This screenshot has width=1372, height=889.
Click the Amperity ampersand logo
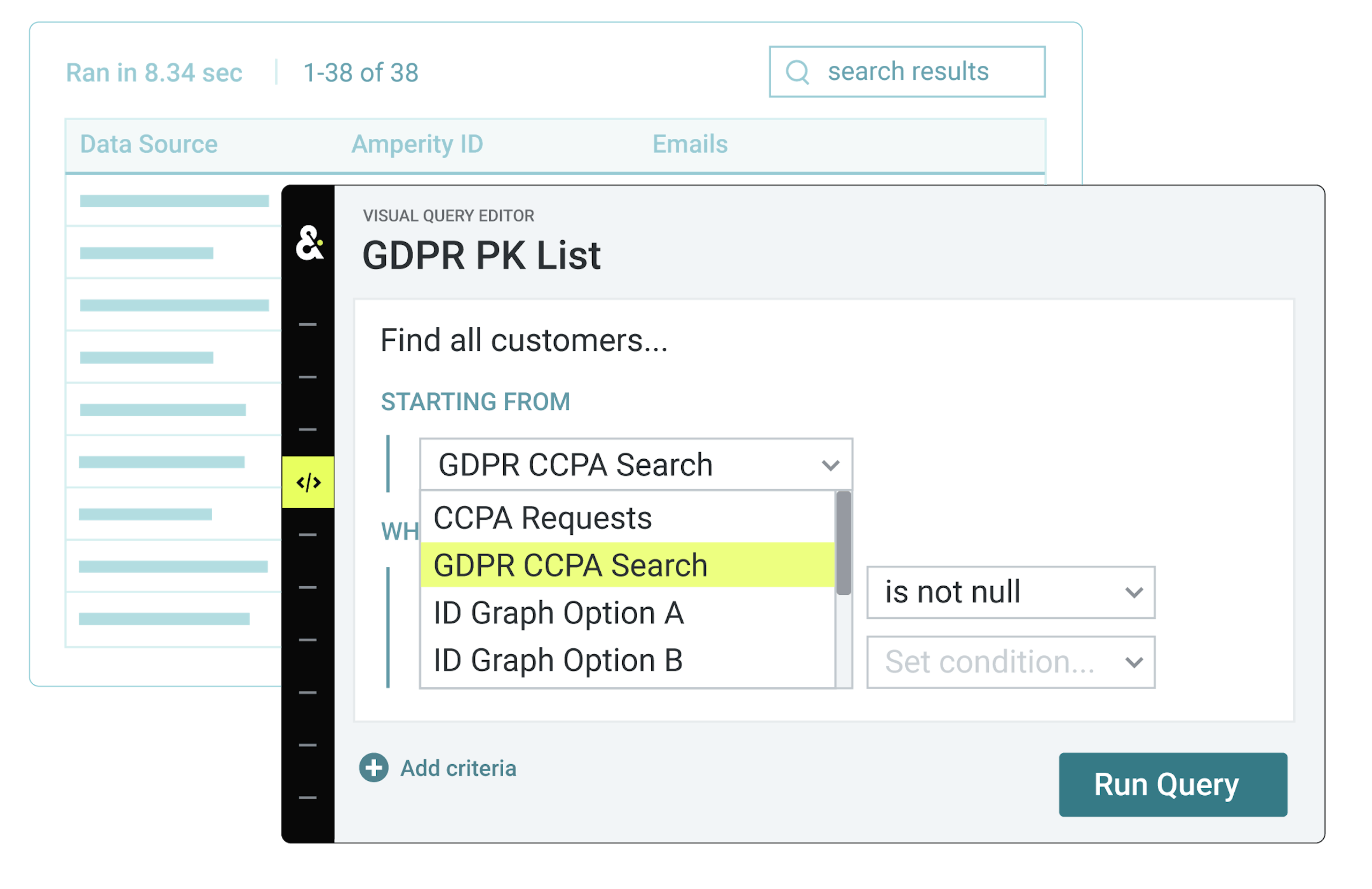click(x=309, y=243)
